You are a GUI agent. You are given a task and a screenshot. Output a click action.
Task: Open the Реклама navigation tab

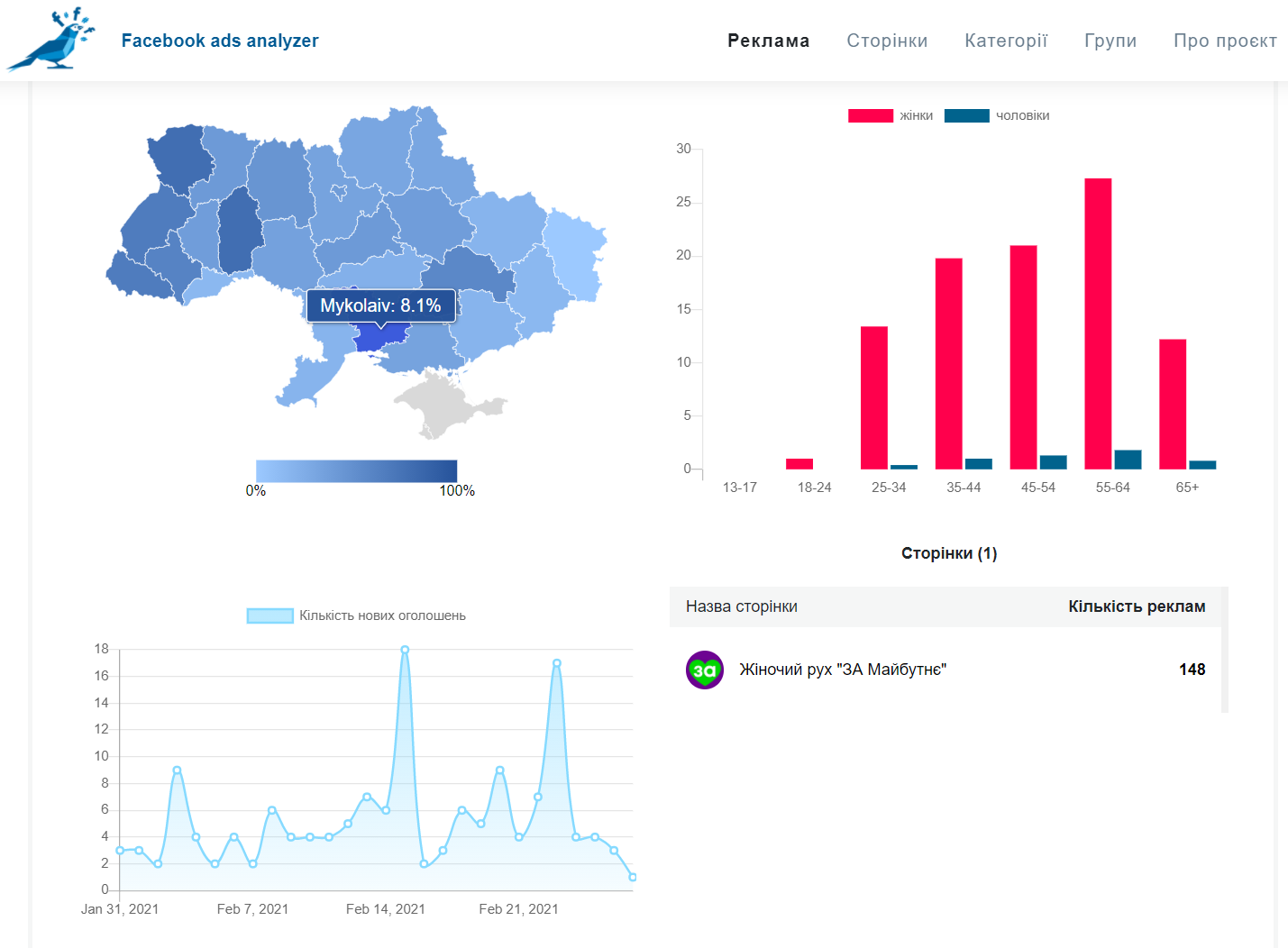pos(769,41)
